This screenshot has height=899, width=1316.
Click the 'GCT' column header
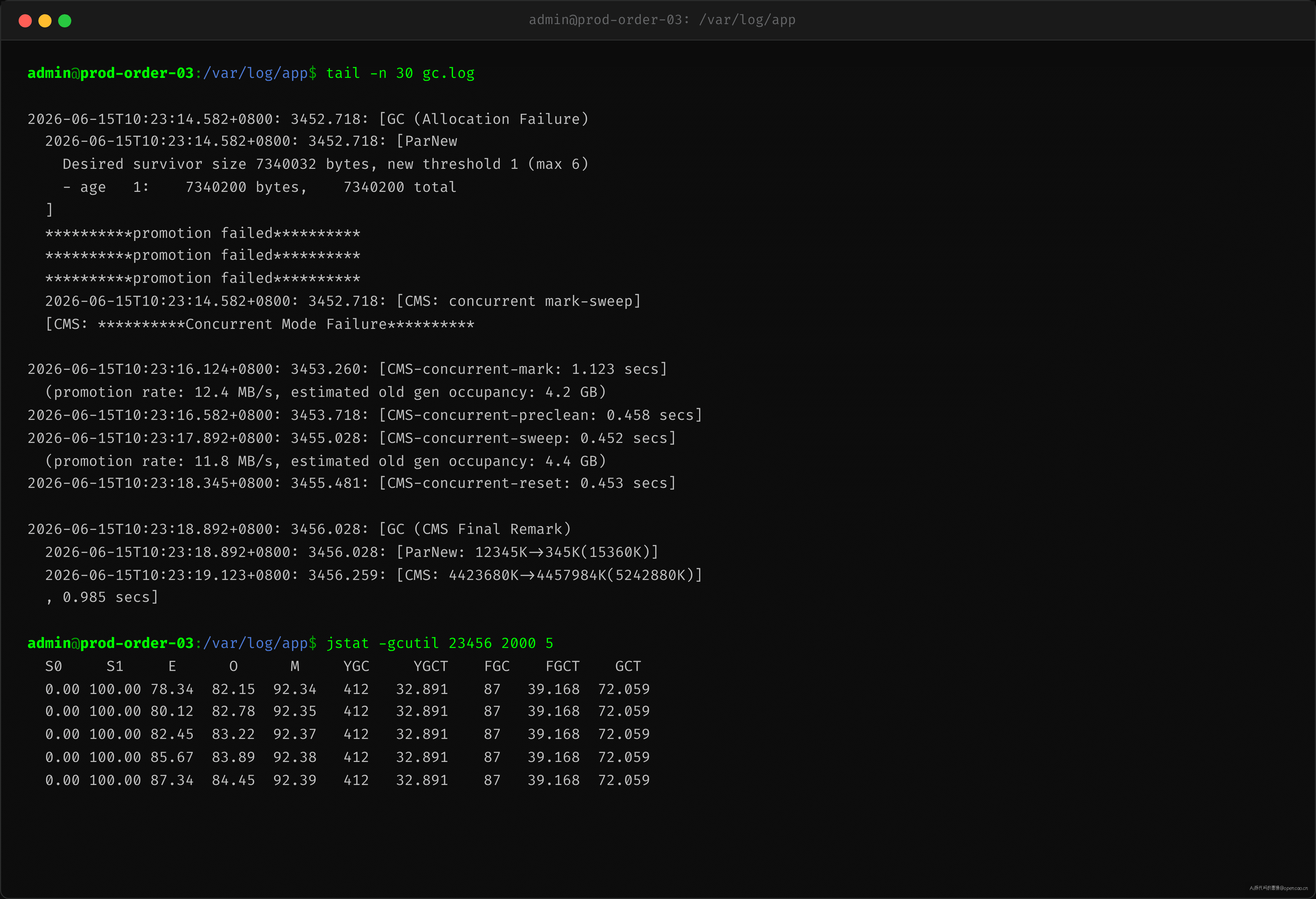pyautogui.click(x=628, y=666)
